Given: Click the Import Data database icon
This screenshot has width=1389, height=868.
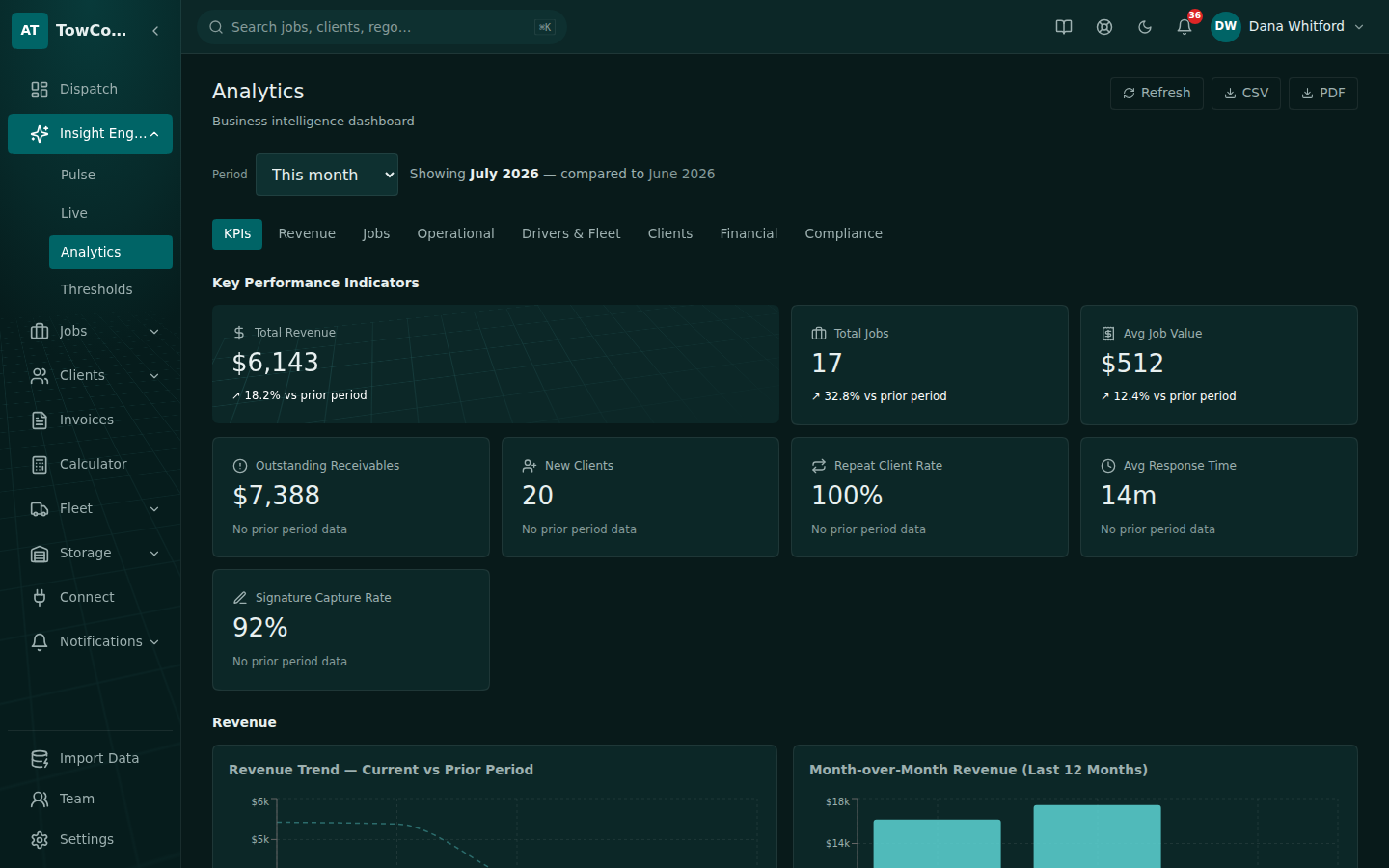Looking at the screenshot, I should pyautogui.click(x=40, y=759).
